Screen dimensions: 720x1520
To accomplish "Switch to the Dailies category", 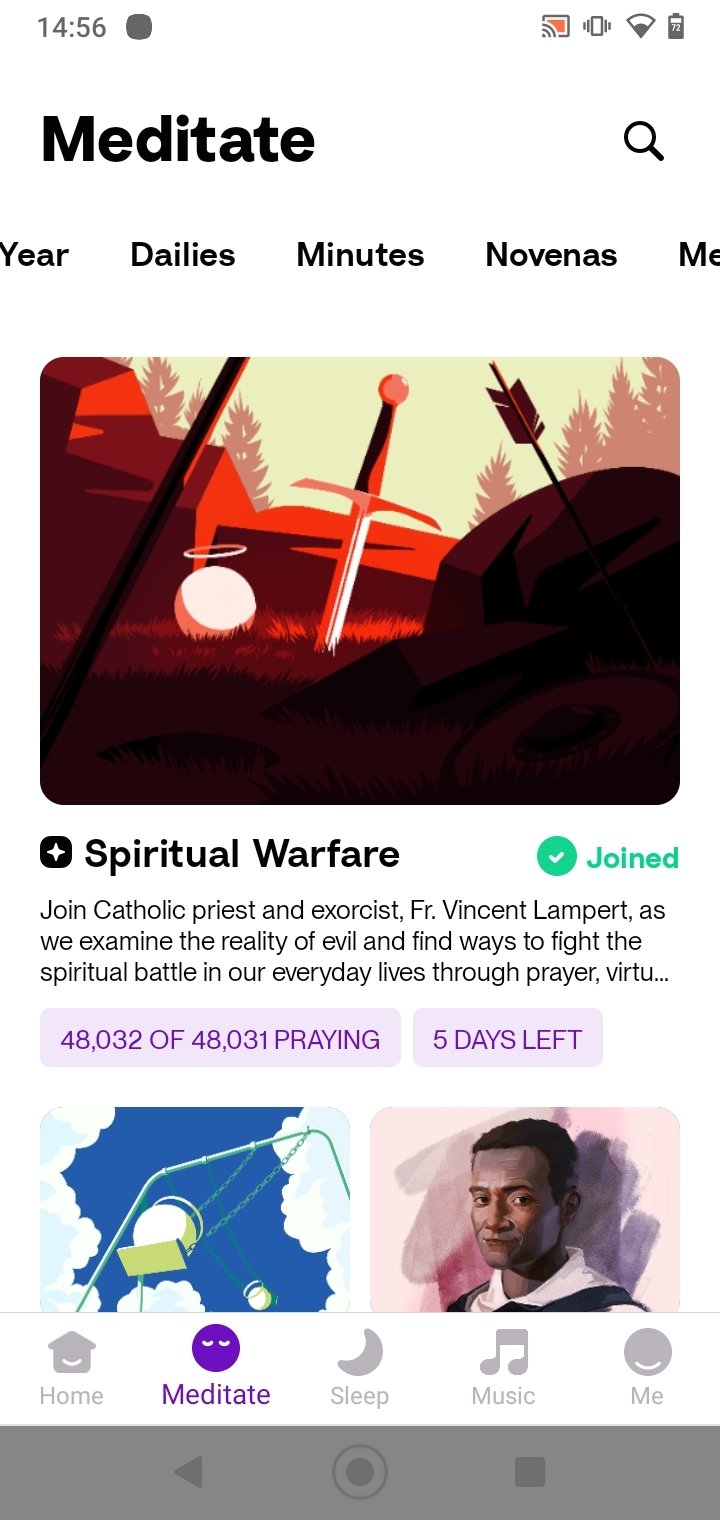I will 183,255.
